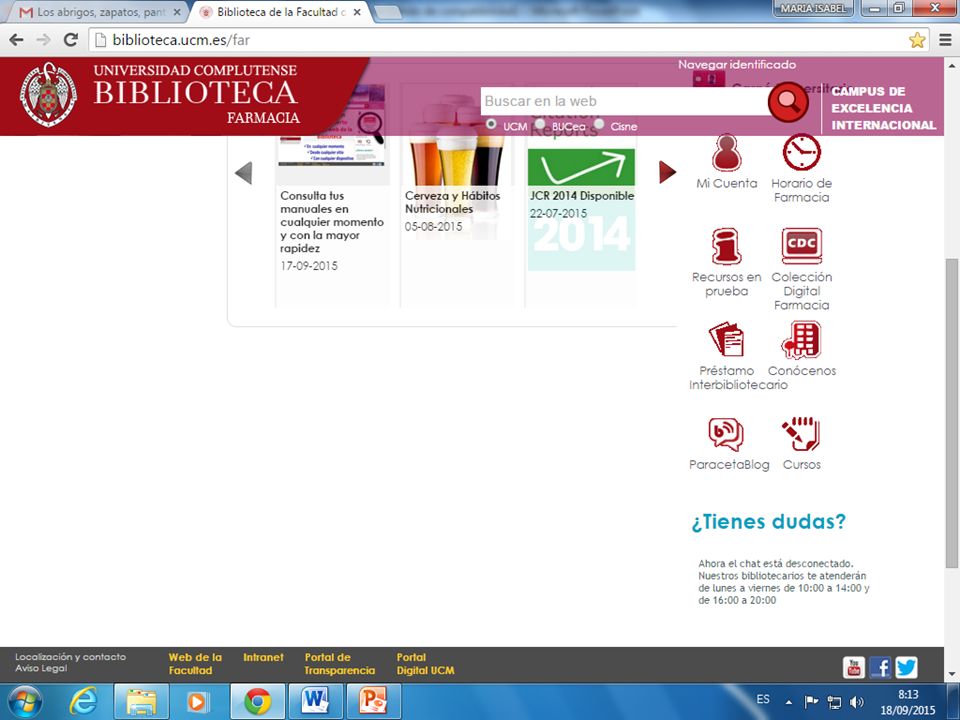960x720 pixels.
Task: Click the green JCR arrow thumbnail
Action: (x=581, y=167)
